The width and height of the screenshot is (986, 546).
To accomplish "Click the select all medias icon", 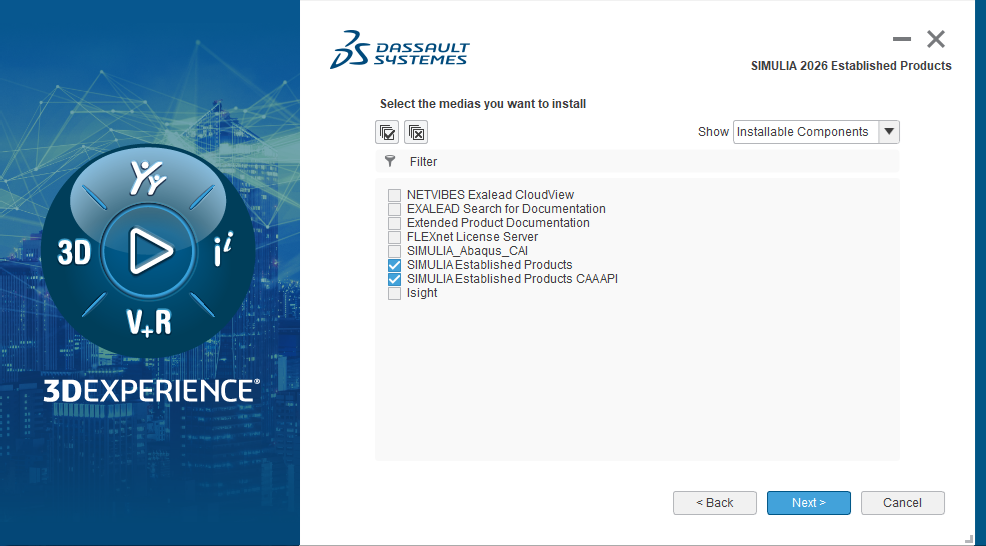I will pos(387,132).
